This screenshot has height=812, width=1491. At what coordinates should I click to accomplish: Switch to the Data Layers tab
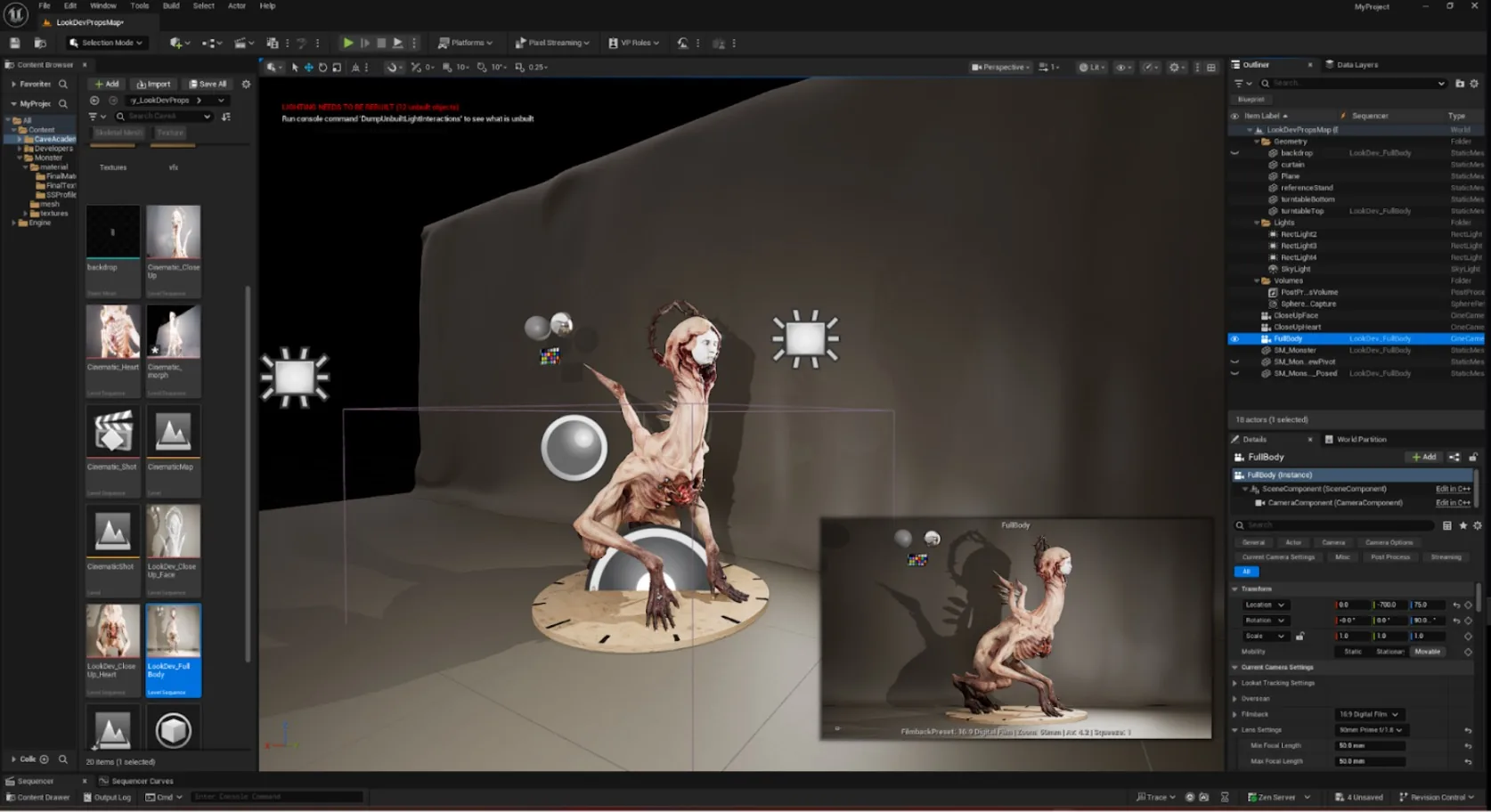(x=1357, y=64)
